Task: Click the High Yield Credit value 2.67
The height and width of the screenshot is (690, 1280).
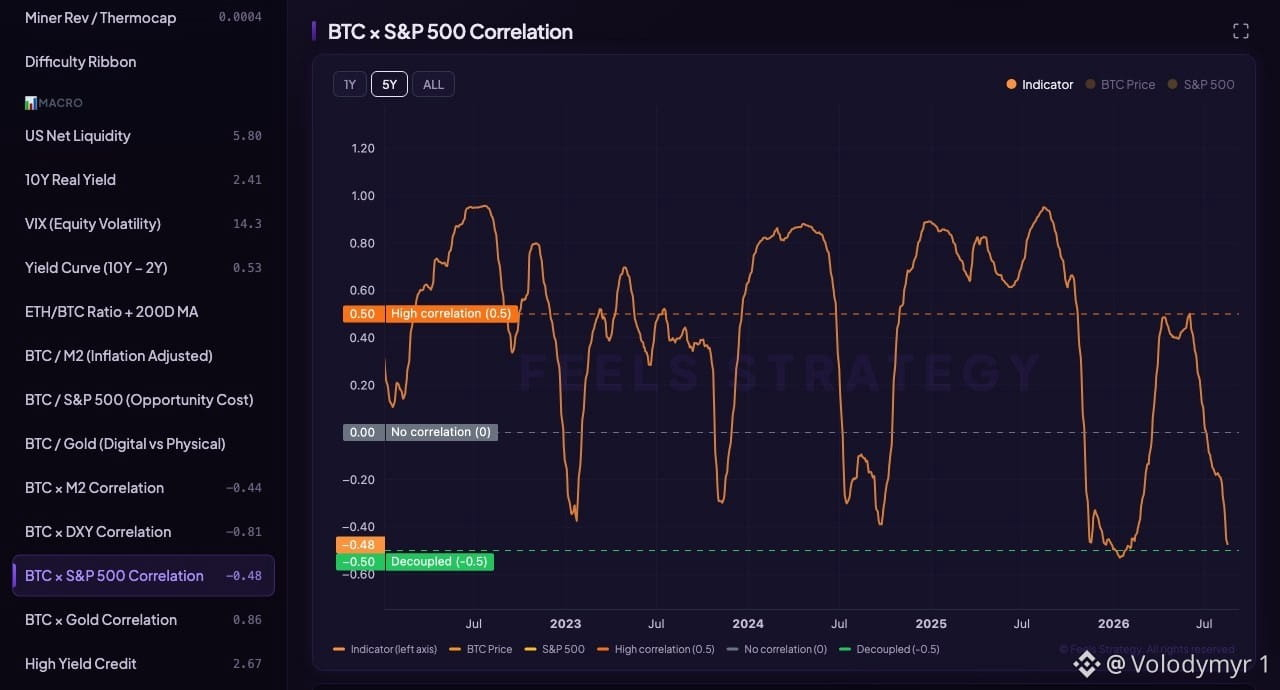Action: tap(247, 664)
